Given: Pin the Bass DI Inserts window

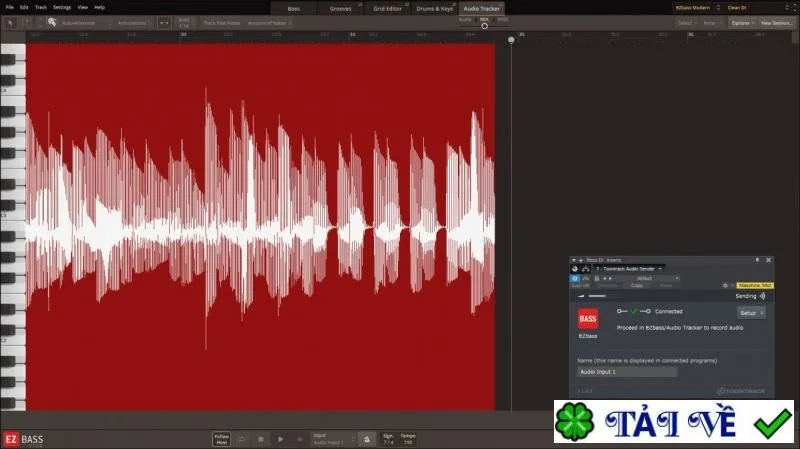Looking at the screenshot, I should [757, 260].
